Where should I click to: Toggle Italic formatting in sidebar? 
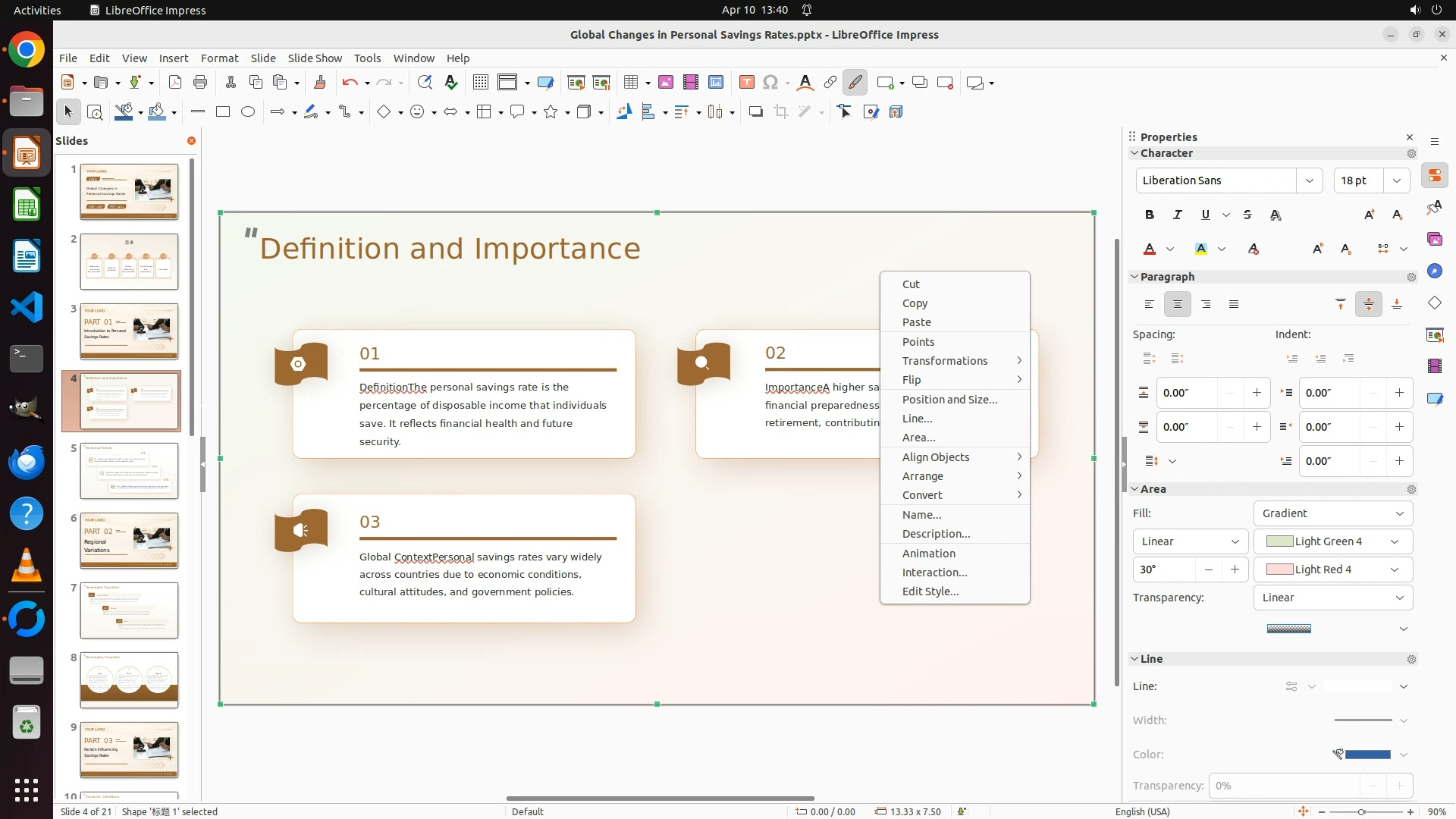click(x=1178, y=215)
